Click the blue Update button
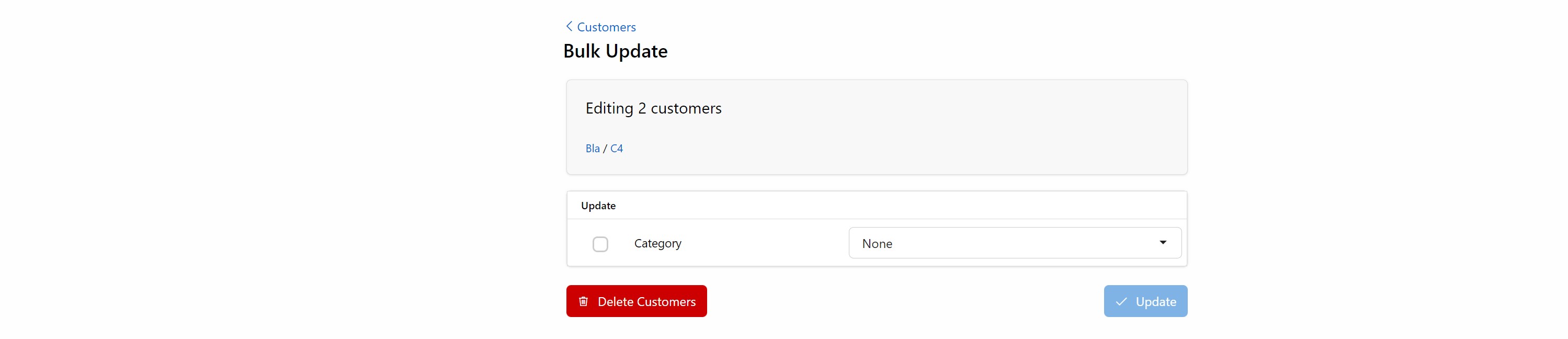 tap(1145, 301)
